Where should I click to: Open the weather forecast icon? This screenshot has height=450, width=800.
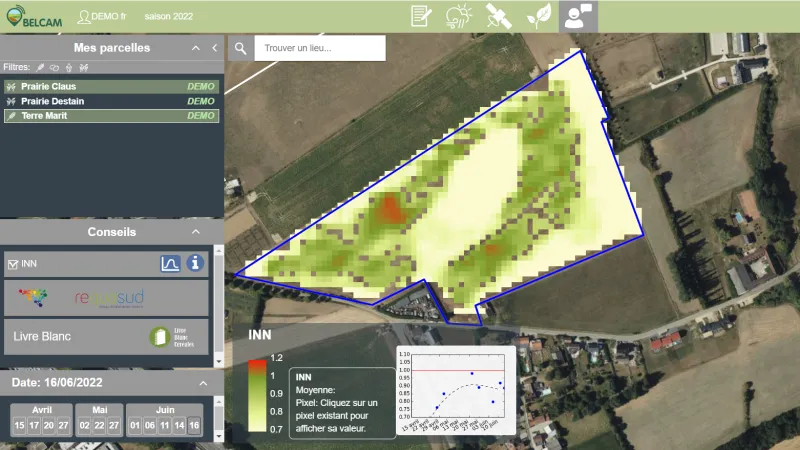pyautogui.click(x=459, y=16)
